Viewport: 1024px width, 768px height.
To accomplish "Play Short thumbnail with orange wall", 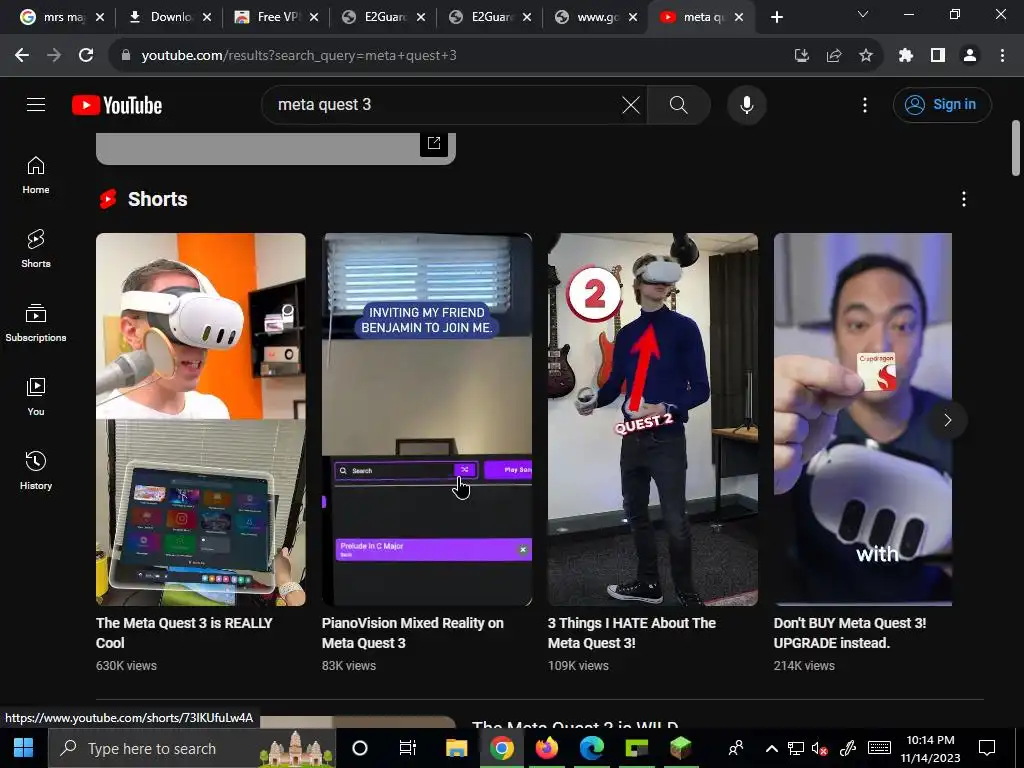I will 200,419.
